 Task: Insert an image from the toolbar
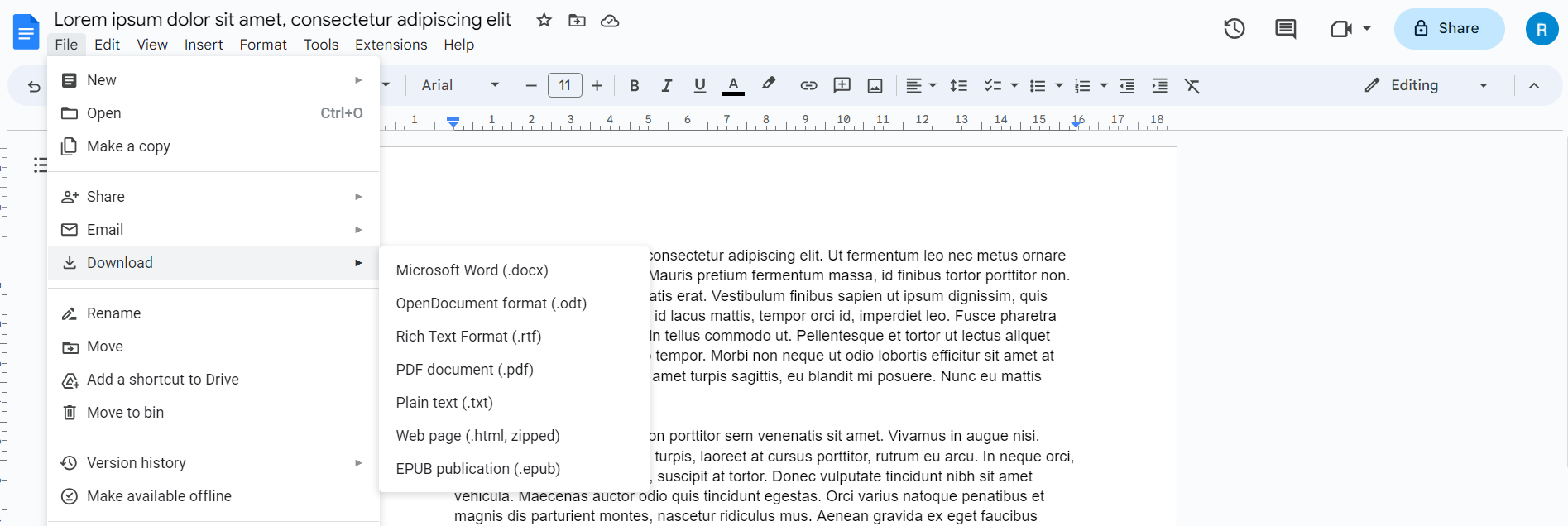875,86
